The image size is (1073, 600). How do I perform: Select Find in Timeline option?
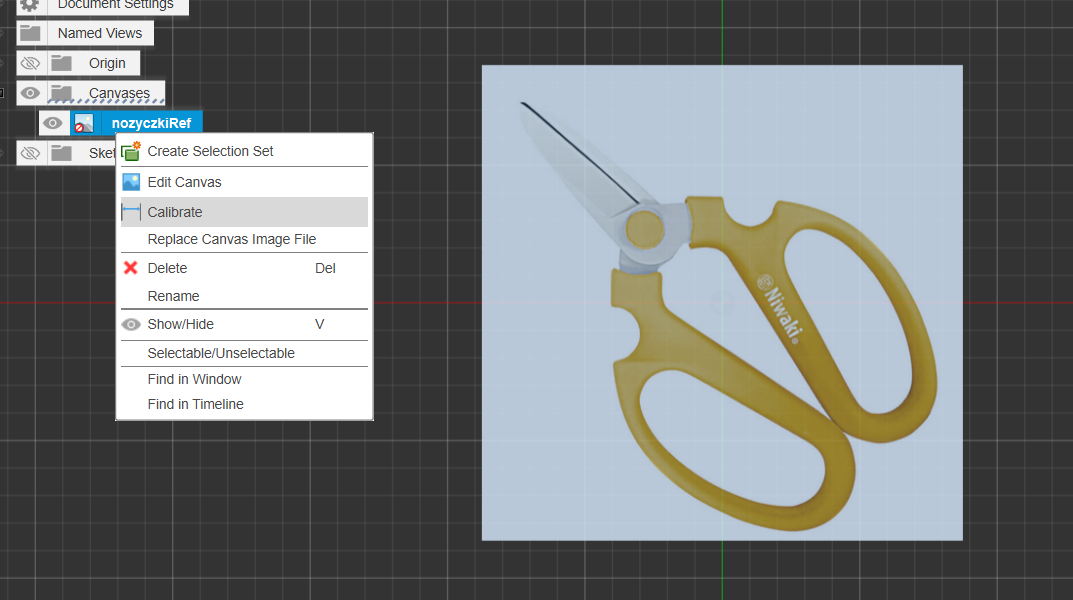click(x=195, y=404)
